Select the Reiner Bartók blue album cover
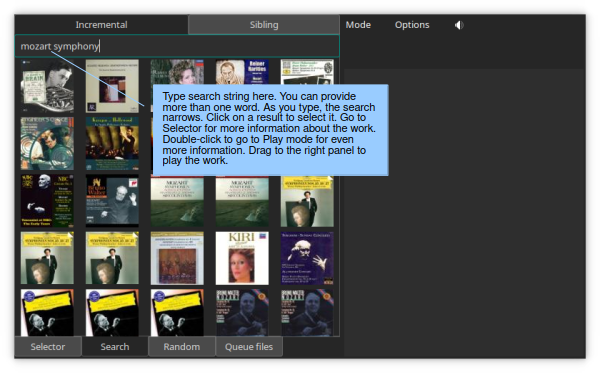 point(242,72)
